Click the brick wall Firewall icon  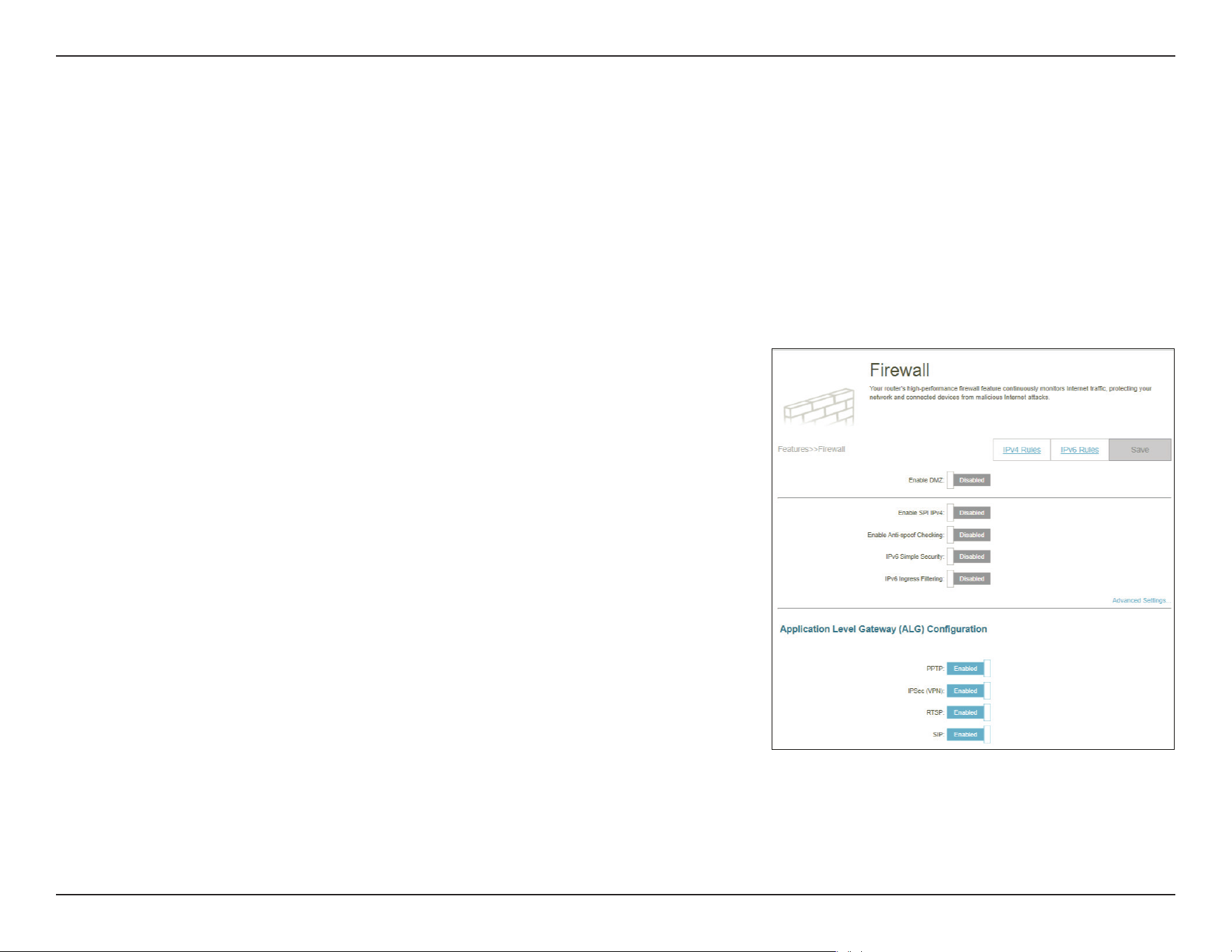[x=819, y=407]
